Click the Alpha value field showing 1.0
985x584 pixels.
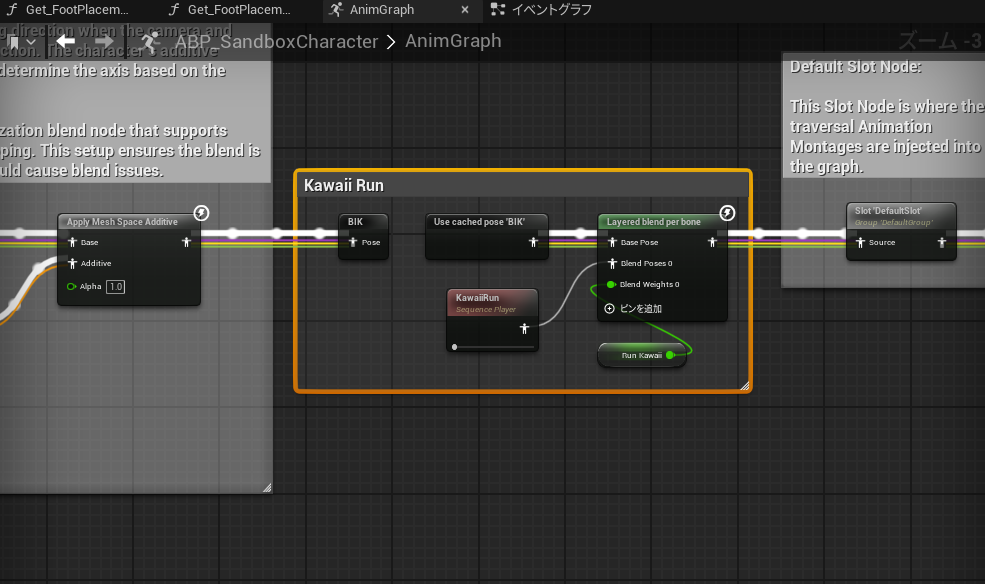(116, 287)
